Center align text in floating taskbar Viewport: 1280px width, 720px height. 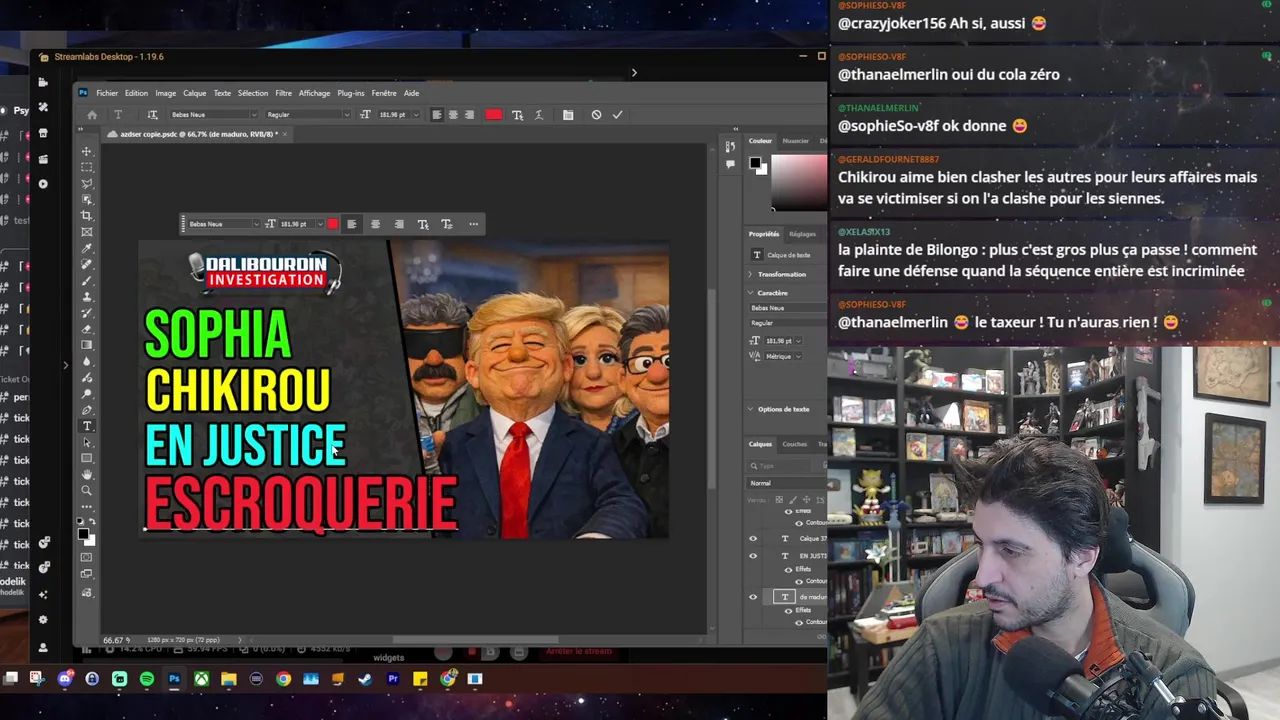375,224
